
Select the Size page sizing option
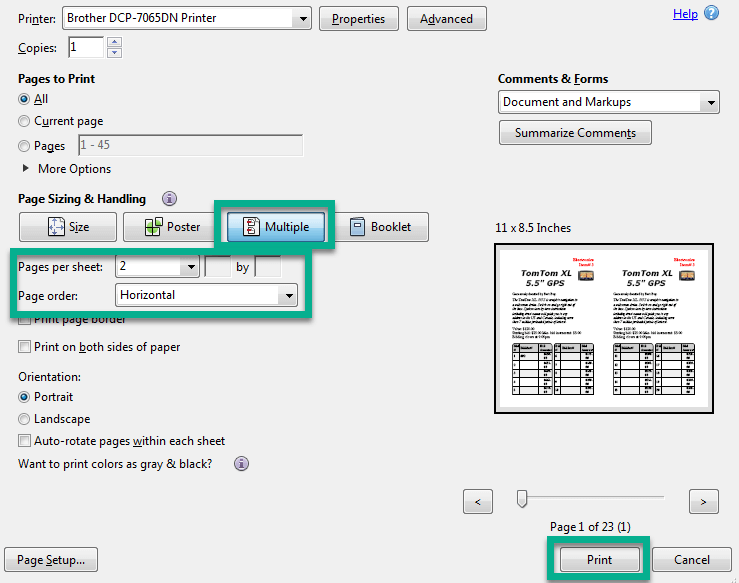pos(68,227)
